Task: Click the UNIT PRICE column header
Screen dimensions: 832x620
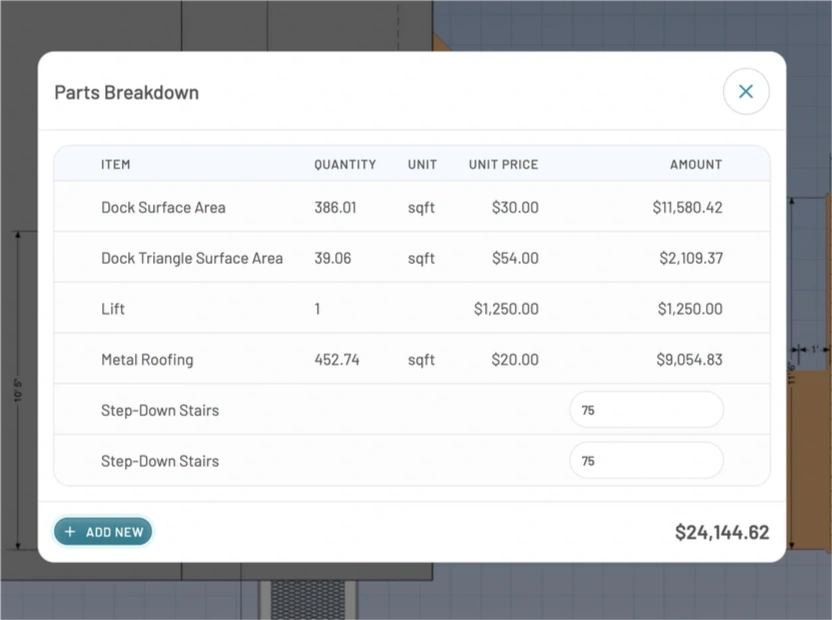Action: coord(504,165)
